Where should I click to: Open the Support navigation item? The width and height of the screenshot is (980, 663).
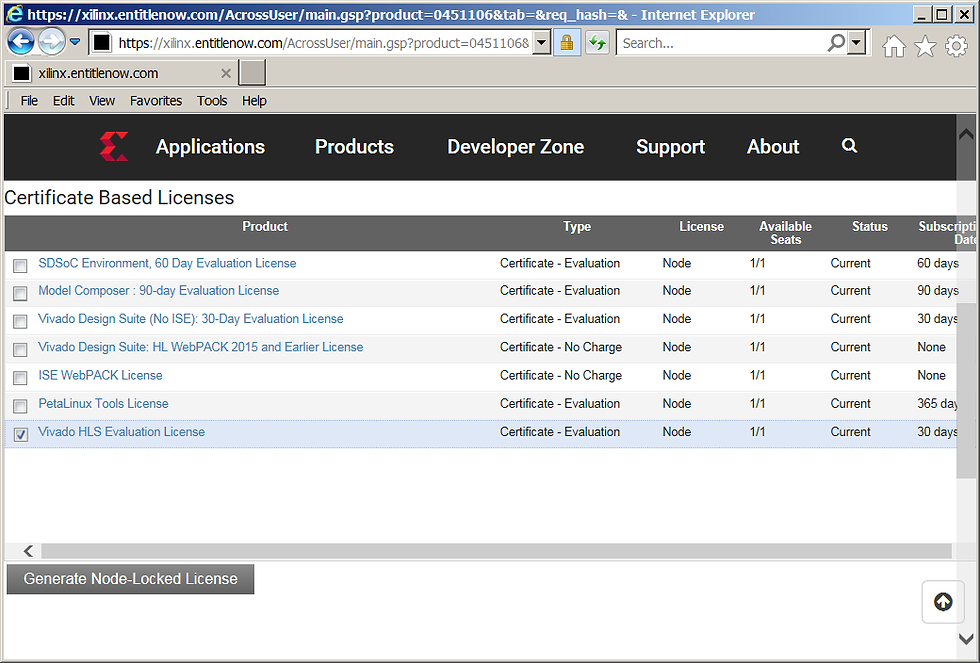[x=670, y=147]
